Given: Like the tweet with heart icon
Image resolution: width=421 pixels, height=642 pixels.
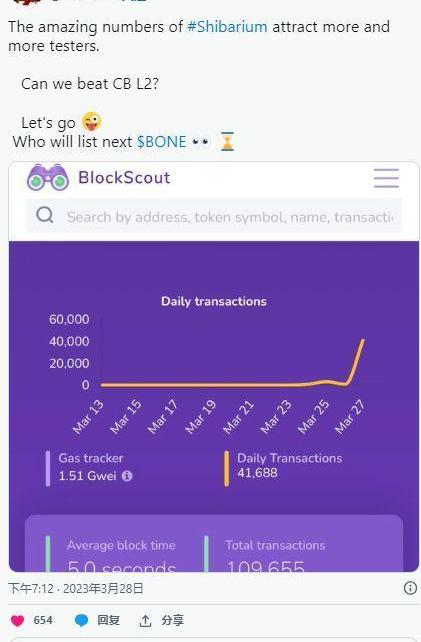Looking at the screenshot, I should [x=17, y=621].
